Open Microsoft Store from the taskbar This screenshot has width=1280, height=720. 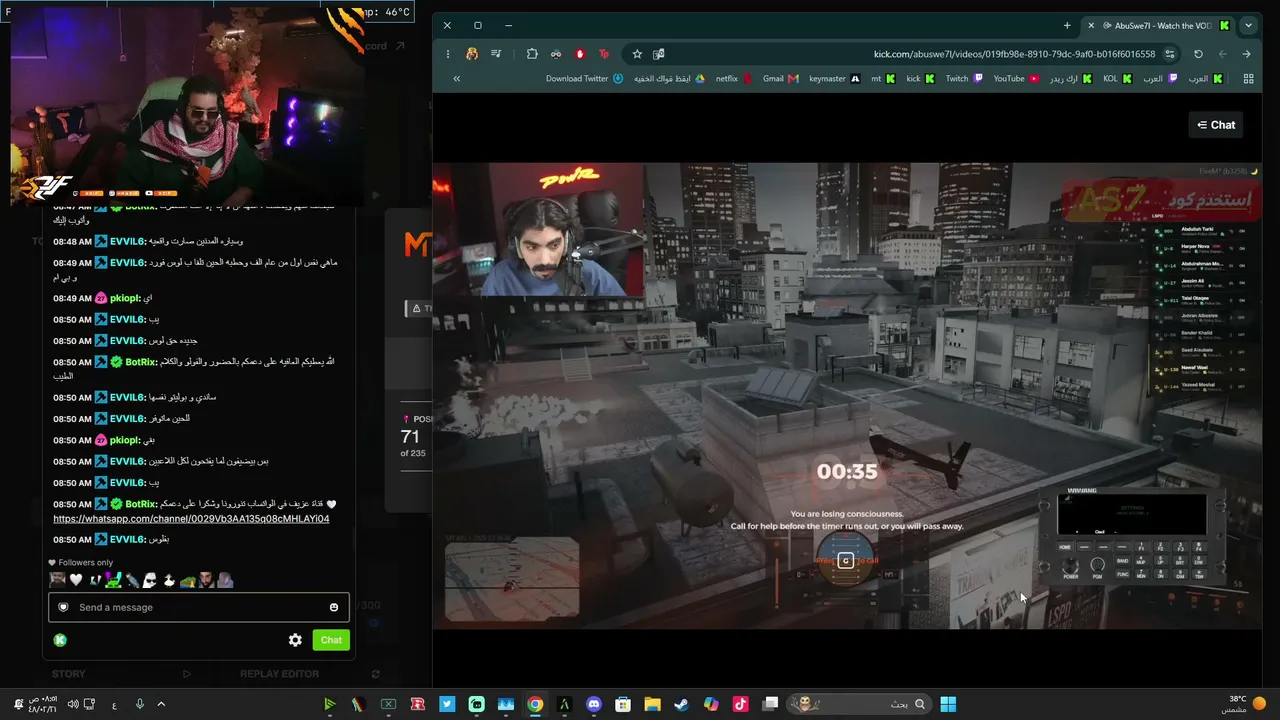[623, 704]
